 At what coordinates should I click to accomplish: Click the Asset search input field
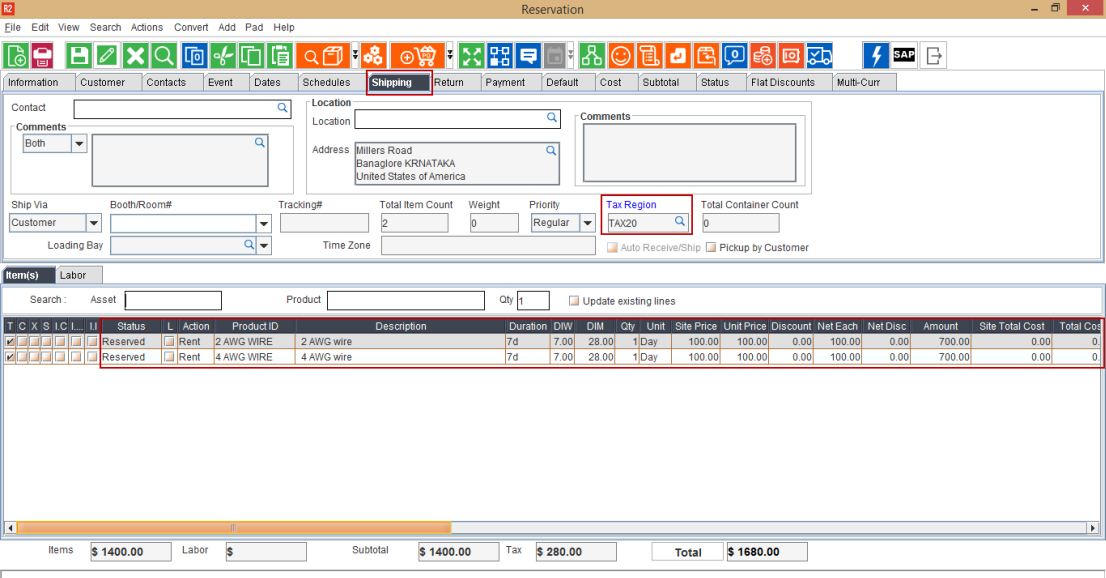coord(173,301)
